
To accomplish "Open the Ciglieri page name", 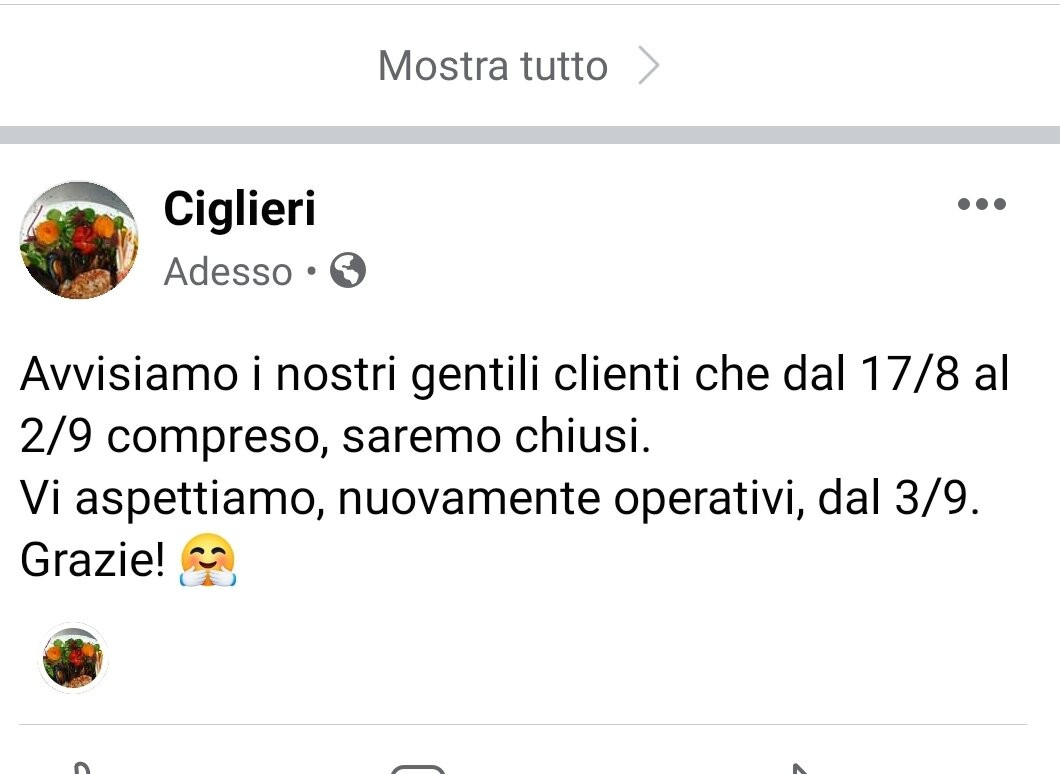I will pyautogui.click(x=239, y=209).
